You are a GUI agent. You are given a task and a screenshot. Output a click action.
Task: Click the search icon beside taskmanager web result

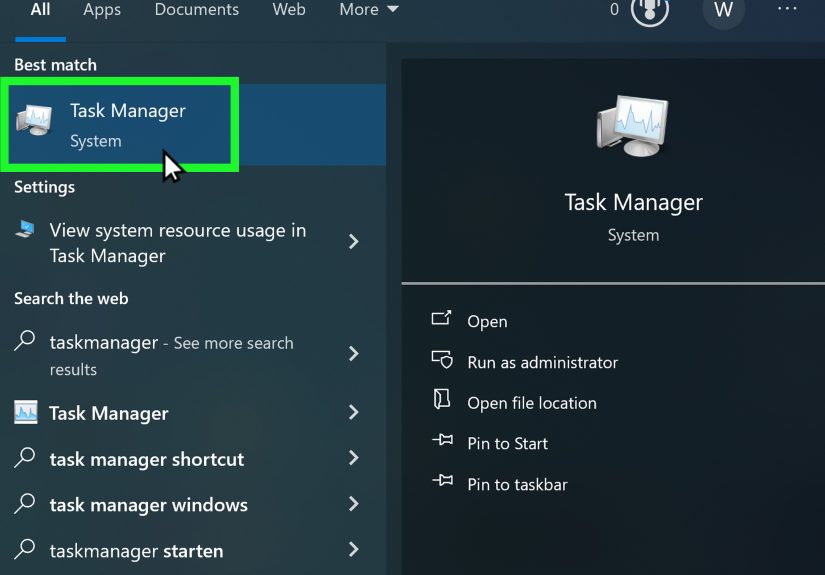coord(25,340)
